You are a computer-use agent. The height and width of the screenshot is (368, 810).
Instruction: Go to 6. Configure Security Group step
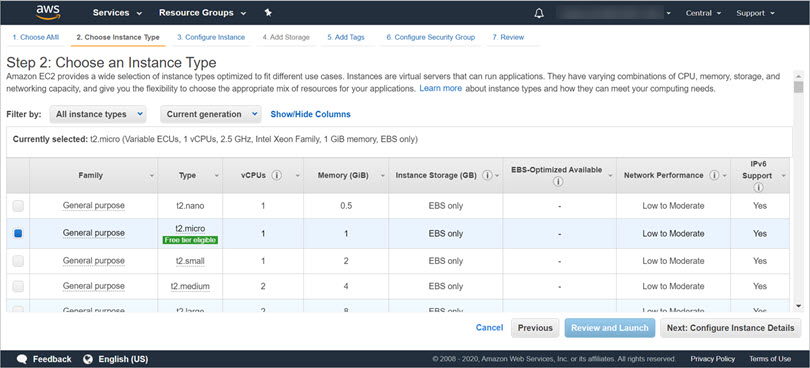click(430, 37)
